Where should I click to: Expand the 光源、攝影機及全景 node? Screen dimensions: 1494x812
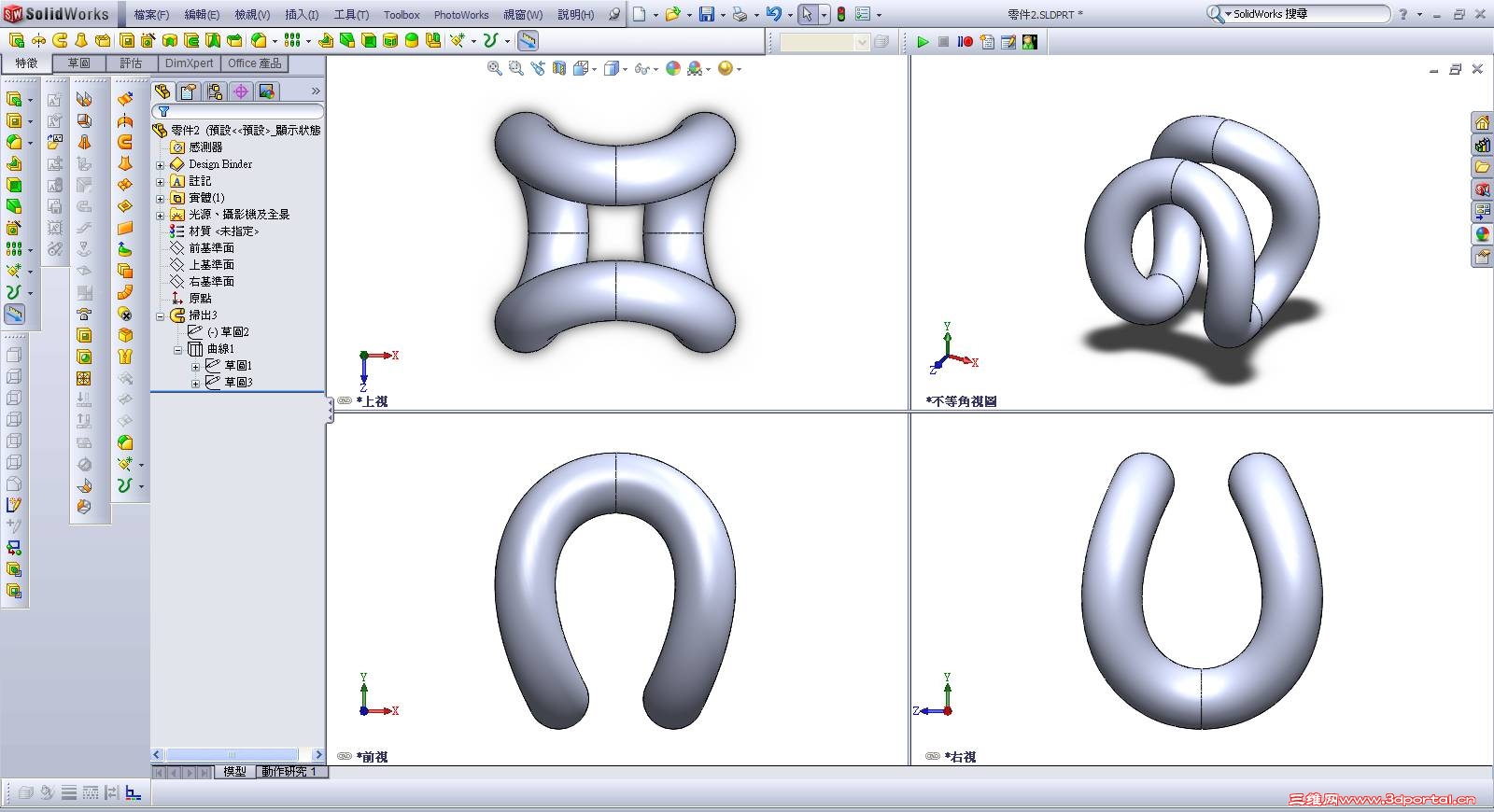pyautogui.click(x=160, y=215)
